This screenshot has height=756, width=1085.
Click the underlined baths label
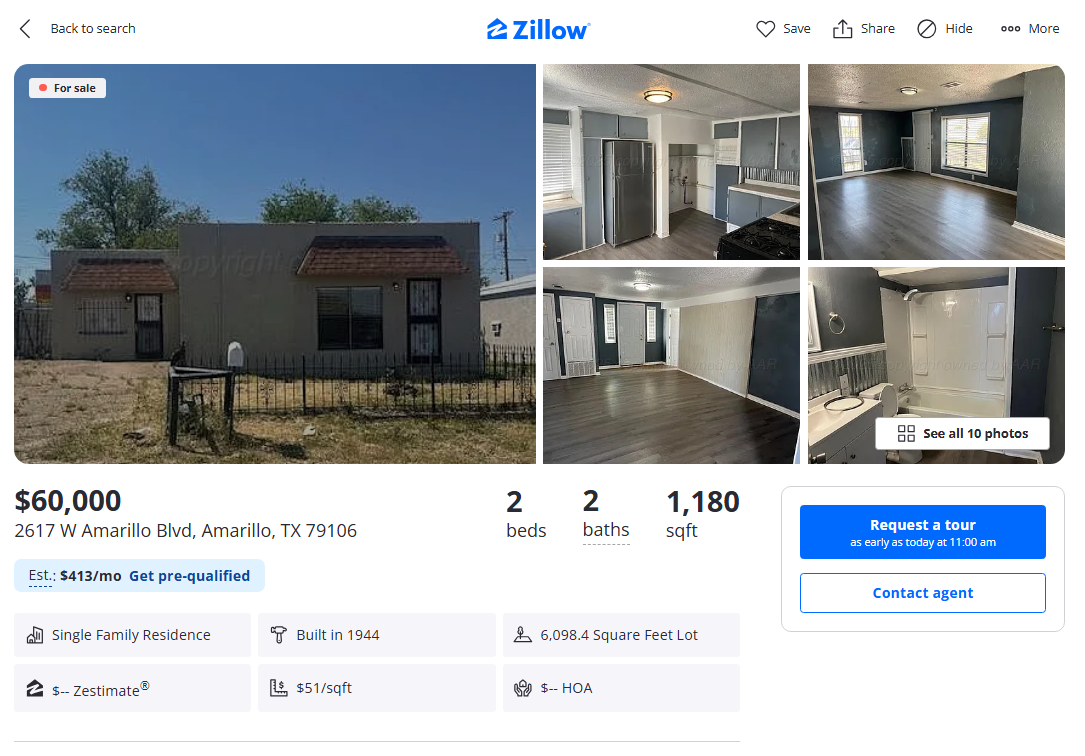click(606, 531)
